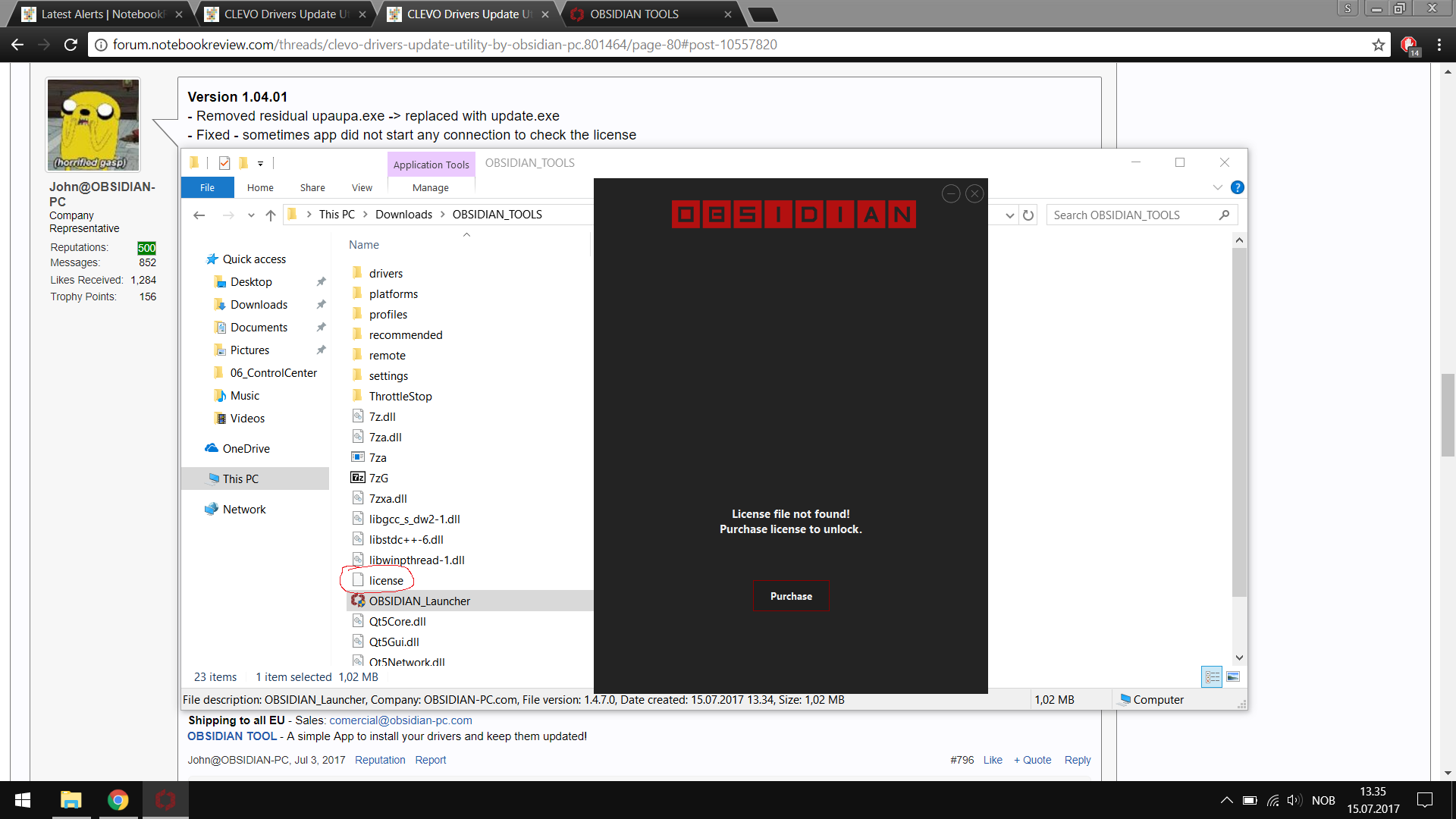Select the drivers folder
The height and width of the screenshot is (819, 1456).
(386, 274)
